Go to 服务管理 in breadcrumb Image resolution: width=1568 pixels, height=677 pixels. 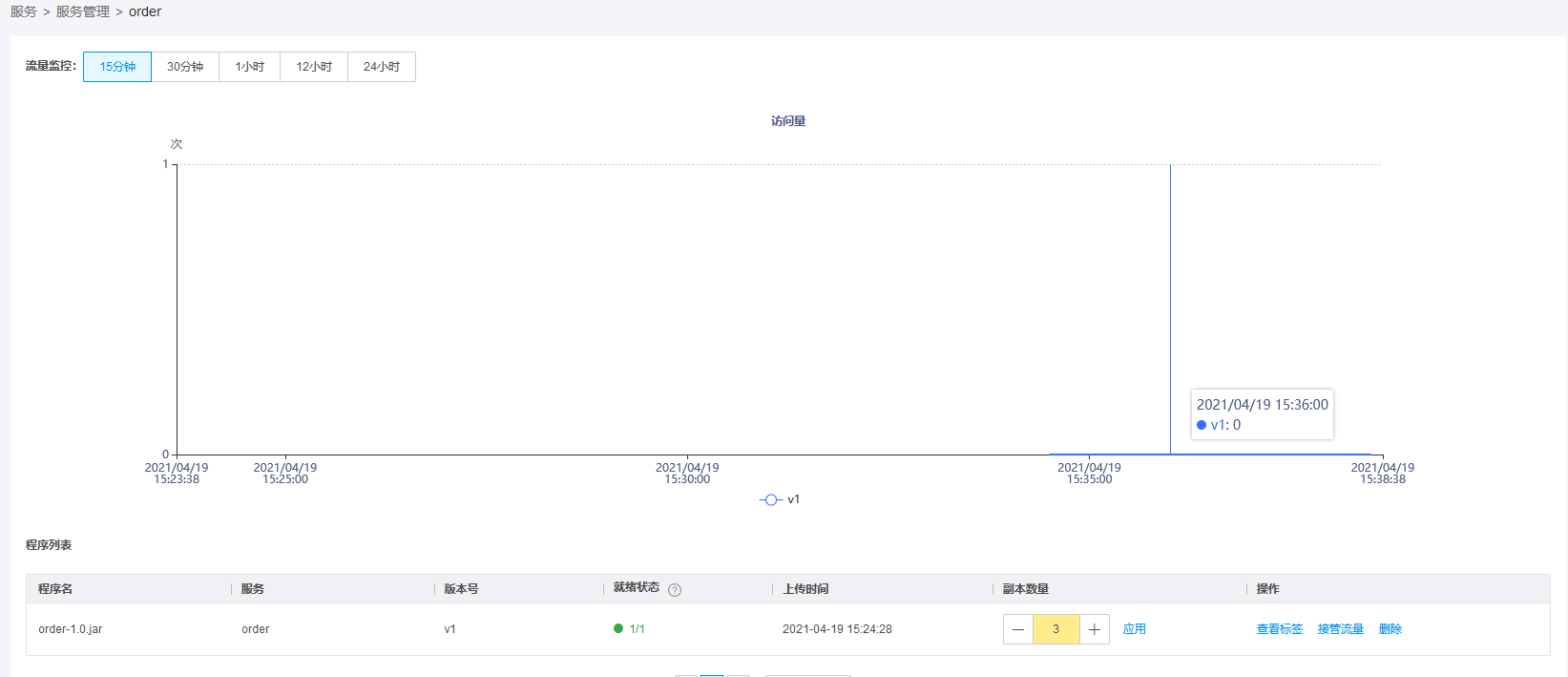(x=83, y=11)
